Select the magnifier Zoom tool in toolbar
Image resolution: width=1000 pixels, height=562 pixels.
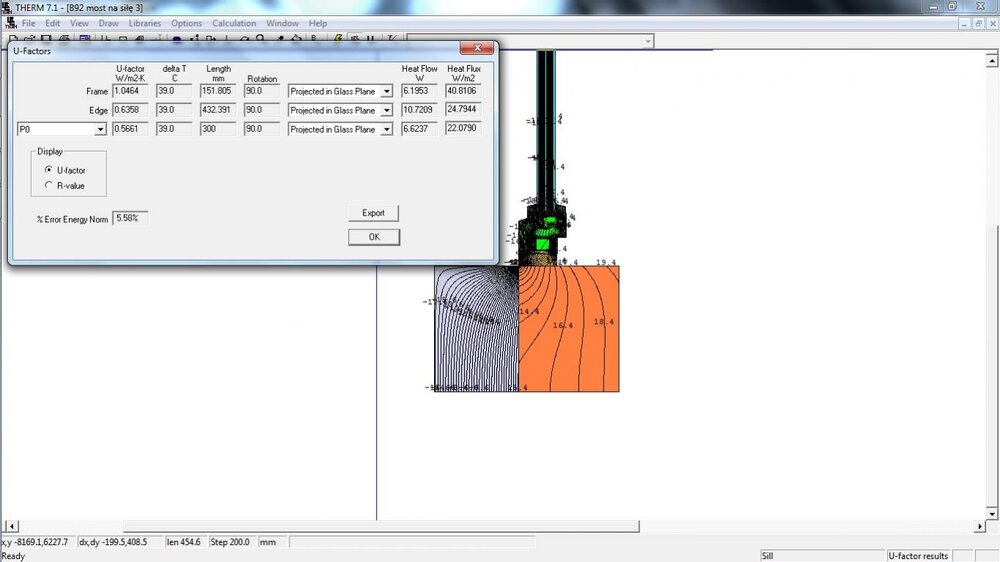click(x=260, y=39)
